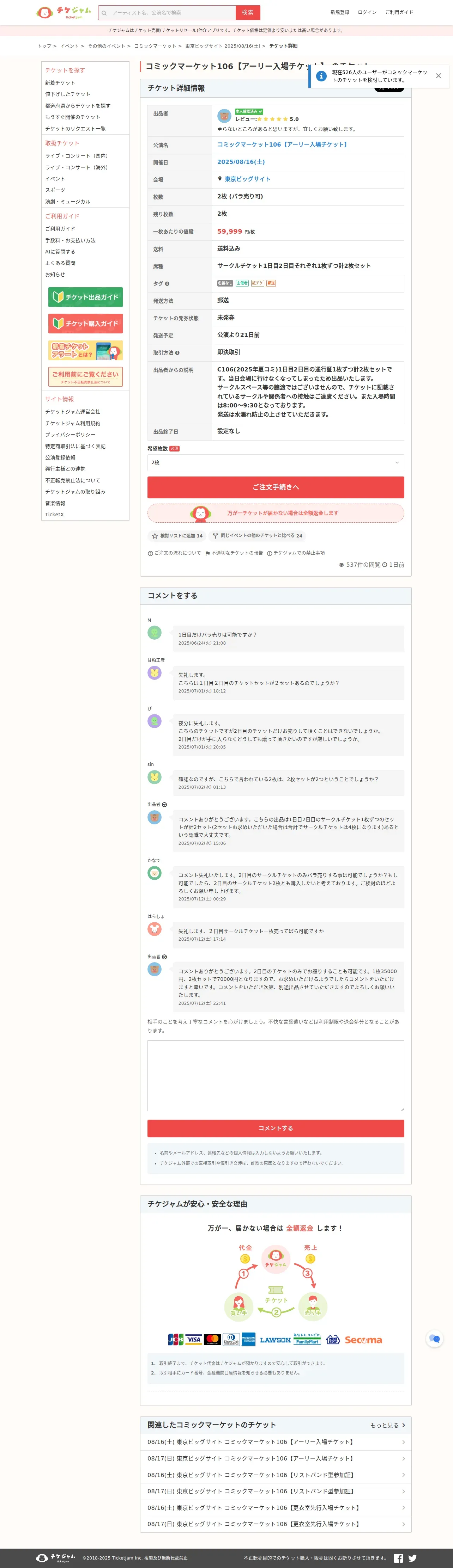The height and width of the screenshot is (1568, 453).
Task: Open the チケット出品ガイド green banner
Action: coord(85,297)
